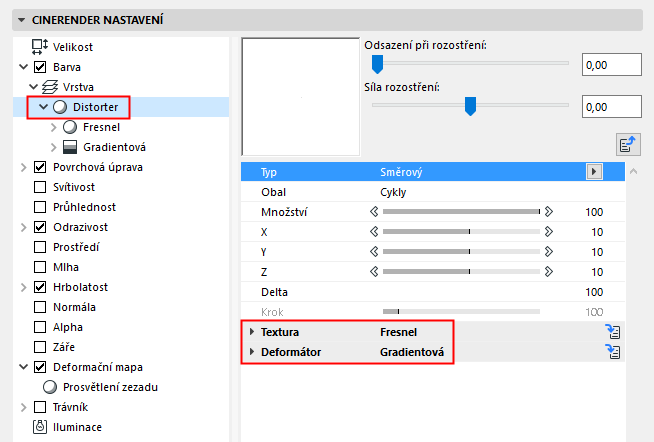Select the Iluminace tree item
Image resolution: width=654 pixels, height=442 pixels.
77,427
